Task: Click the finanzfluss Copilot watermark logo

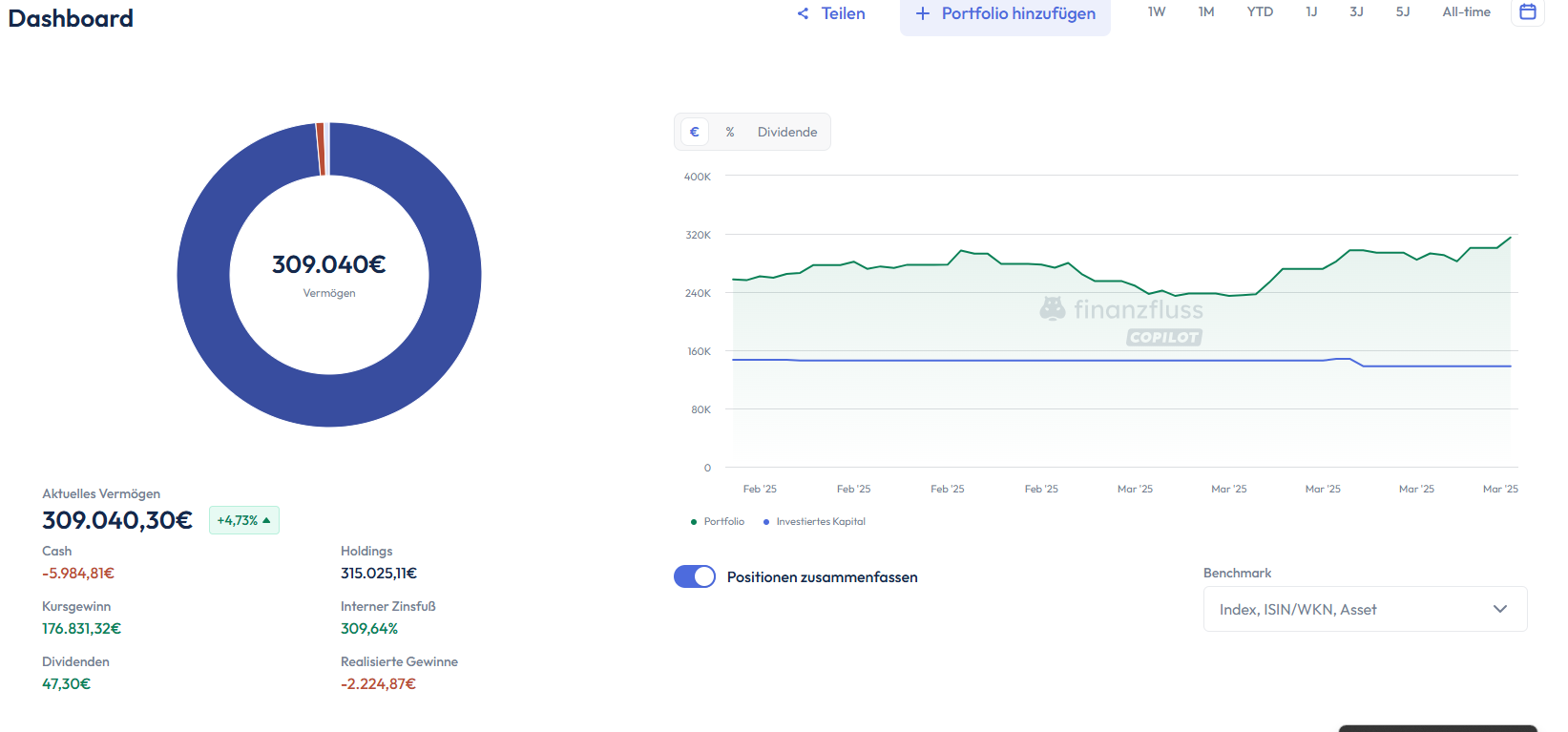Action: pyautogui.click(x=1121, y=321)
